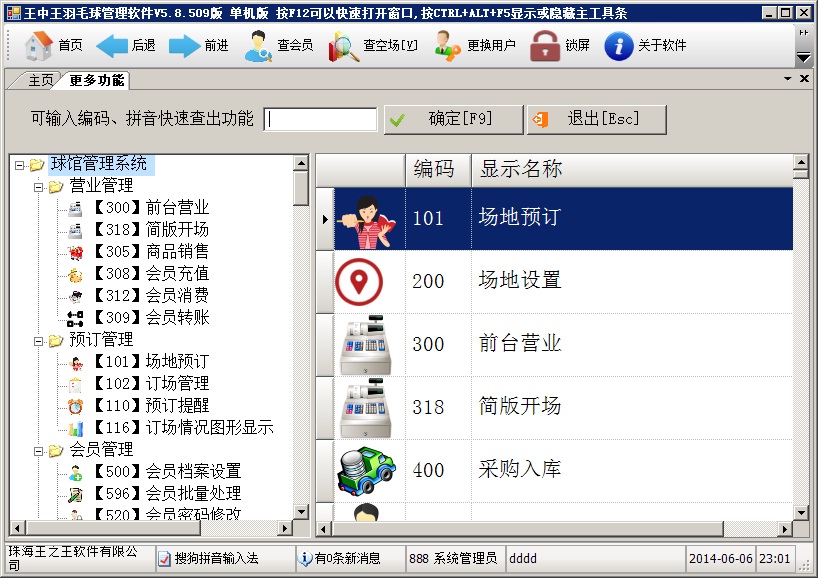Collapse the 会员管理 tree node
The height and width of the screenshot is (578, 818).
click(38, 450)
